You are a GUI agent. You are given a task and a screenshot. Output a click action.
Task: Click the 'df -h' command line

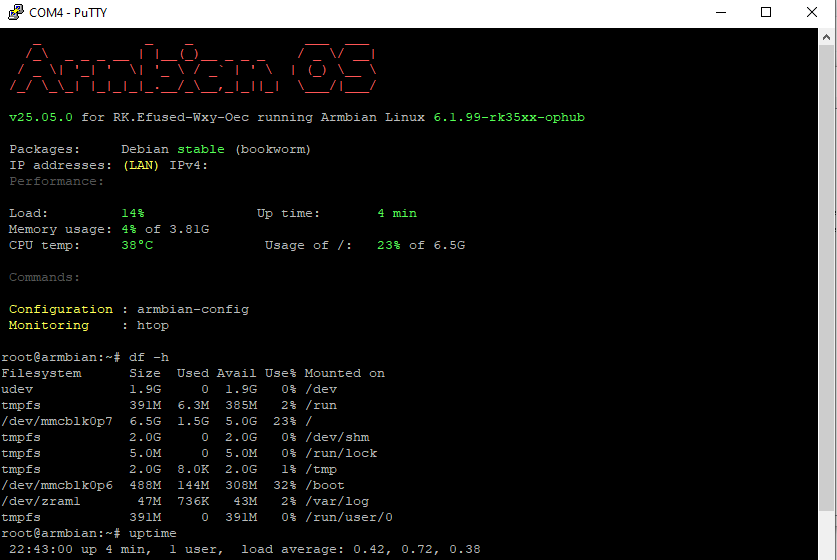[149, 357]
